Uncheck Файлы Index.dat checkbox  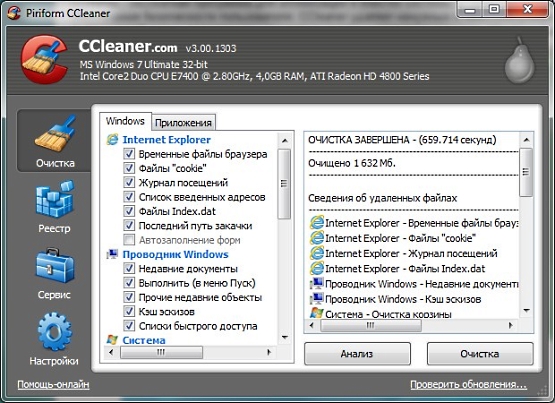click(x=129, y=211)
